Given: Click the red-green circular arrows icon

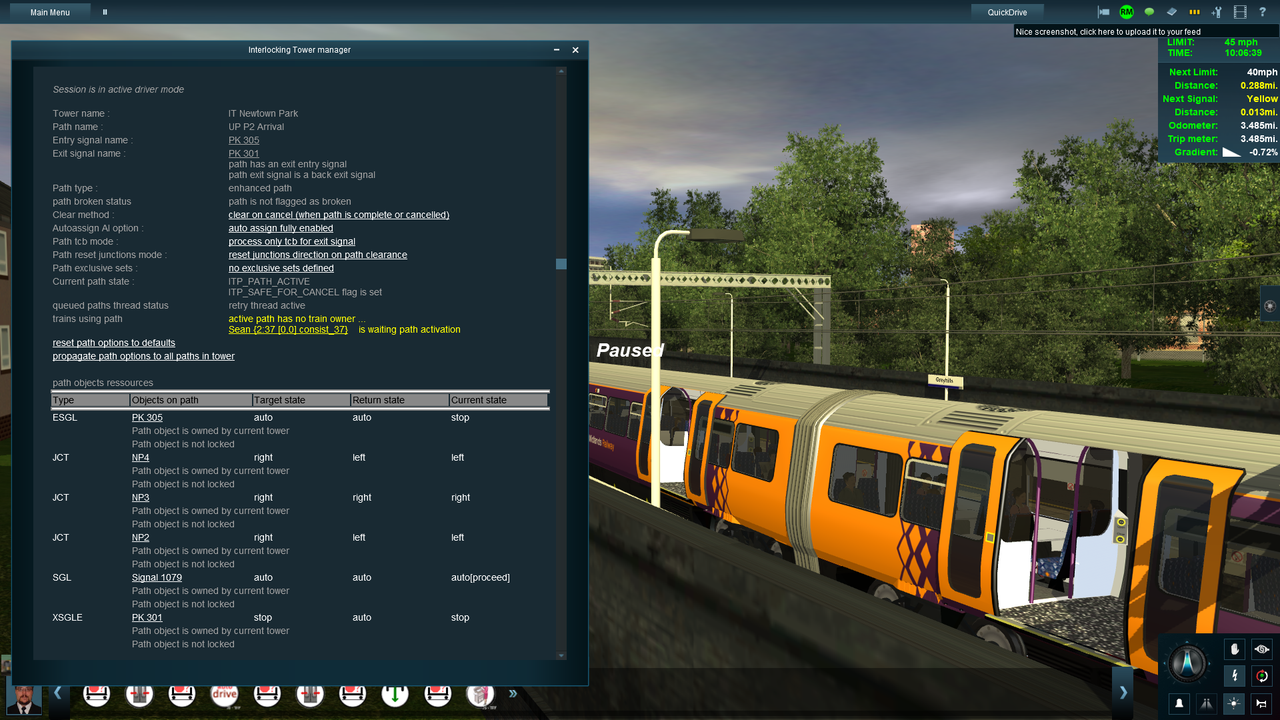Looking at the screenshot, I should [1262, 676].
